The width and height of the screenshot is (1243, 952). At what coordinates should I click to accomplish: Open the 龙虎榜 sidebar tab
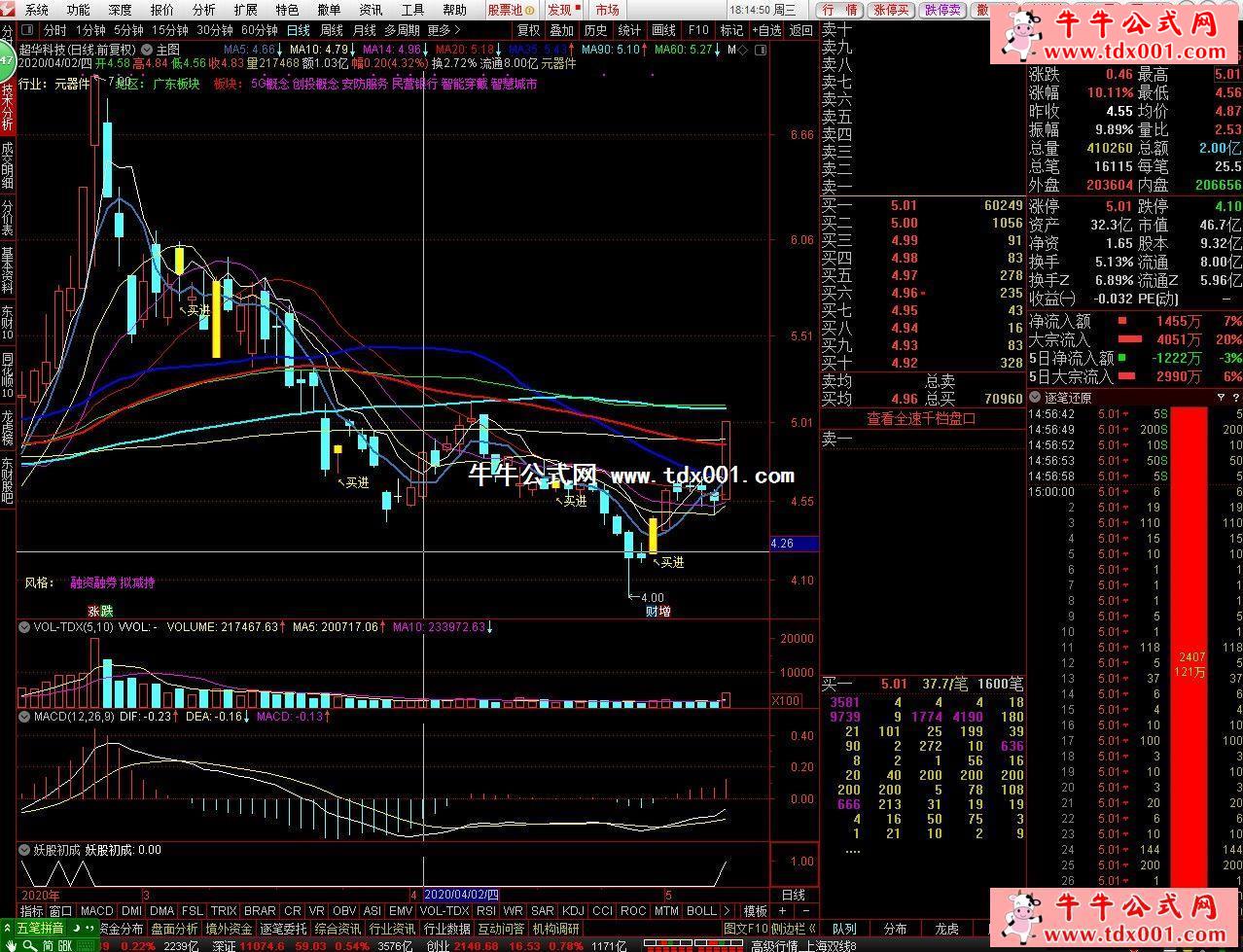pyautogui.click(x=8, y=428)
